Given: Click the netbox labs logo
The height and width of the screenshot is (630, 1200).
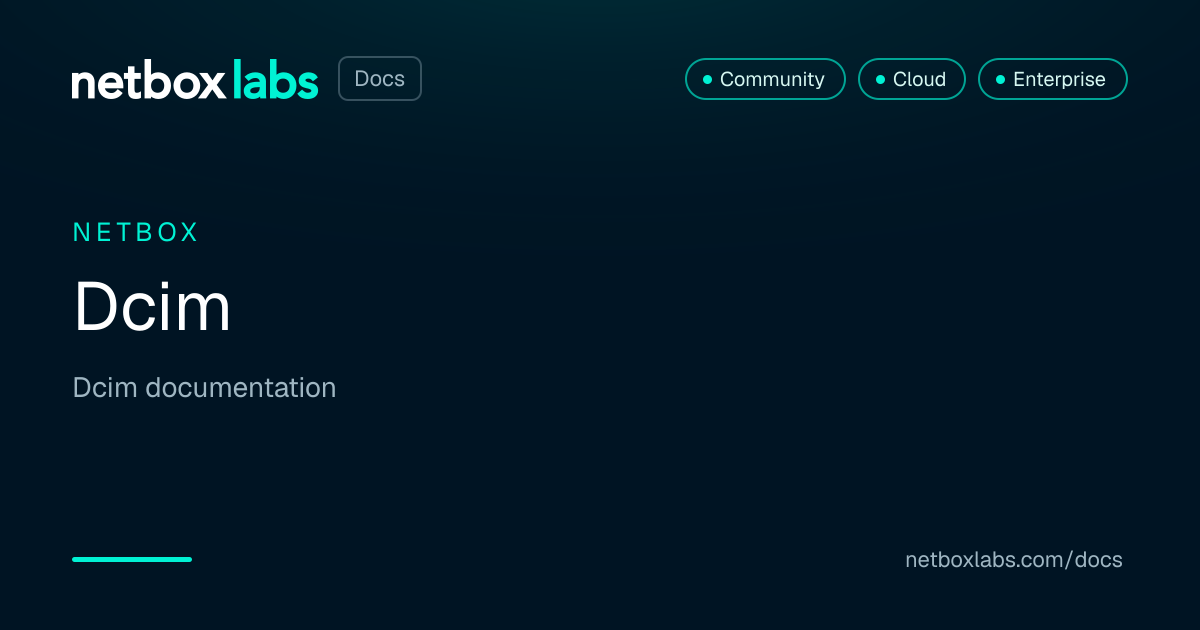Looking at the screenshot, I should pyautogui.click(x=195, y=80).
